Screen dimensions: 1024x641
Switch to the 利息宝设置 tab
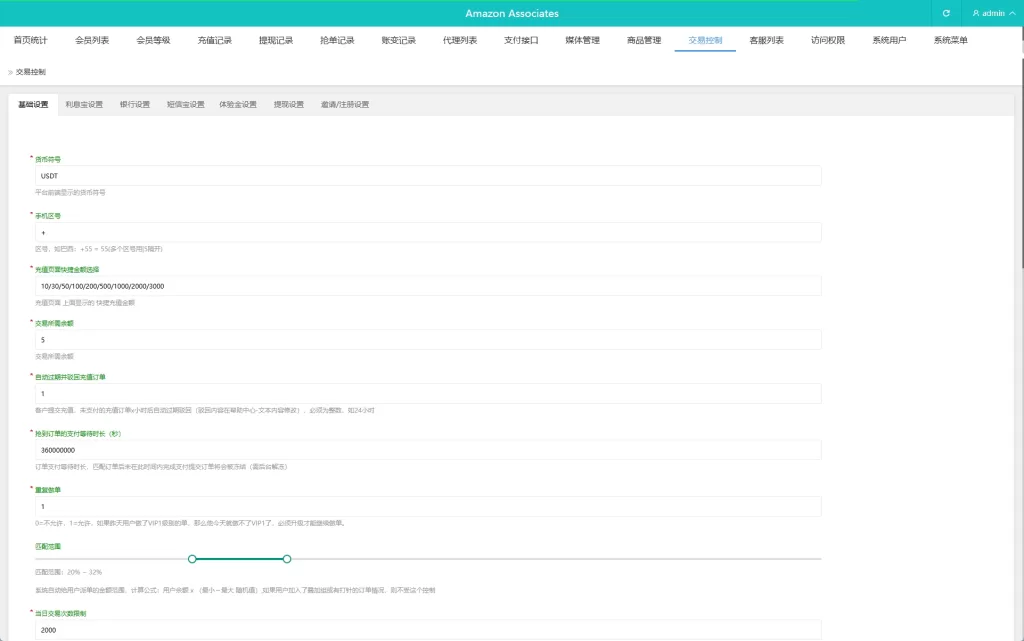(84, 104)
